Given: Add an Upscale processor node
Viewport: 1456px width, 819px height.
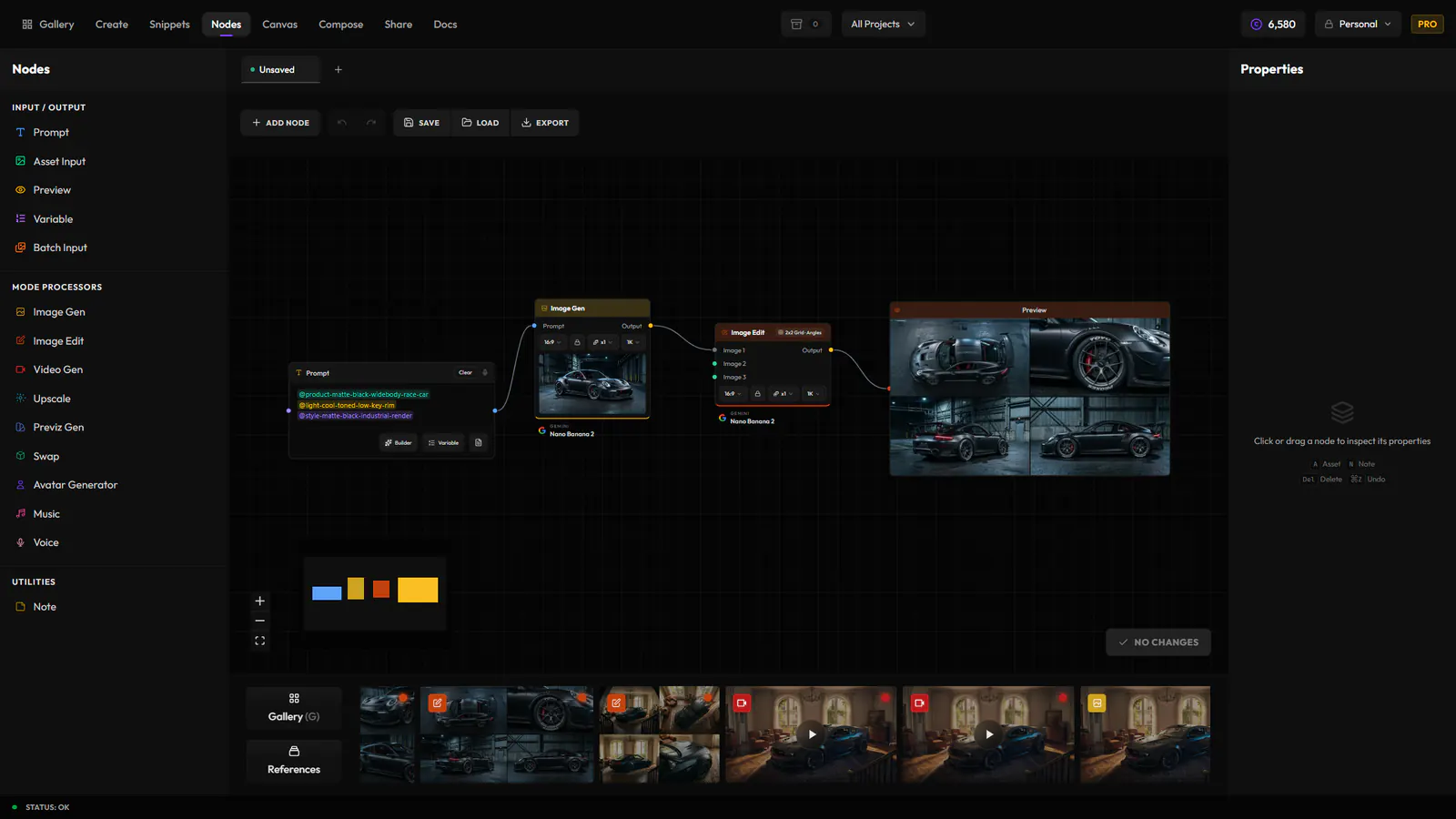Looking at the screenshot, I should [43, 399].
